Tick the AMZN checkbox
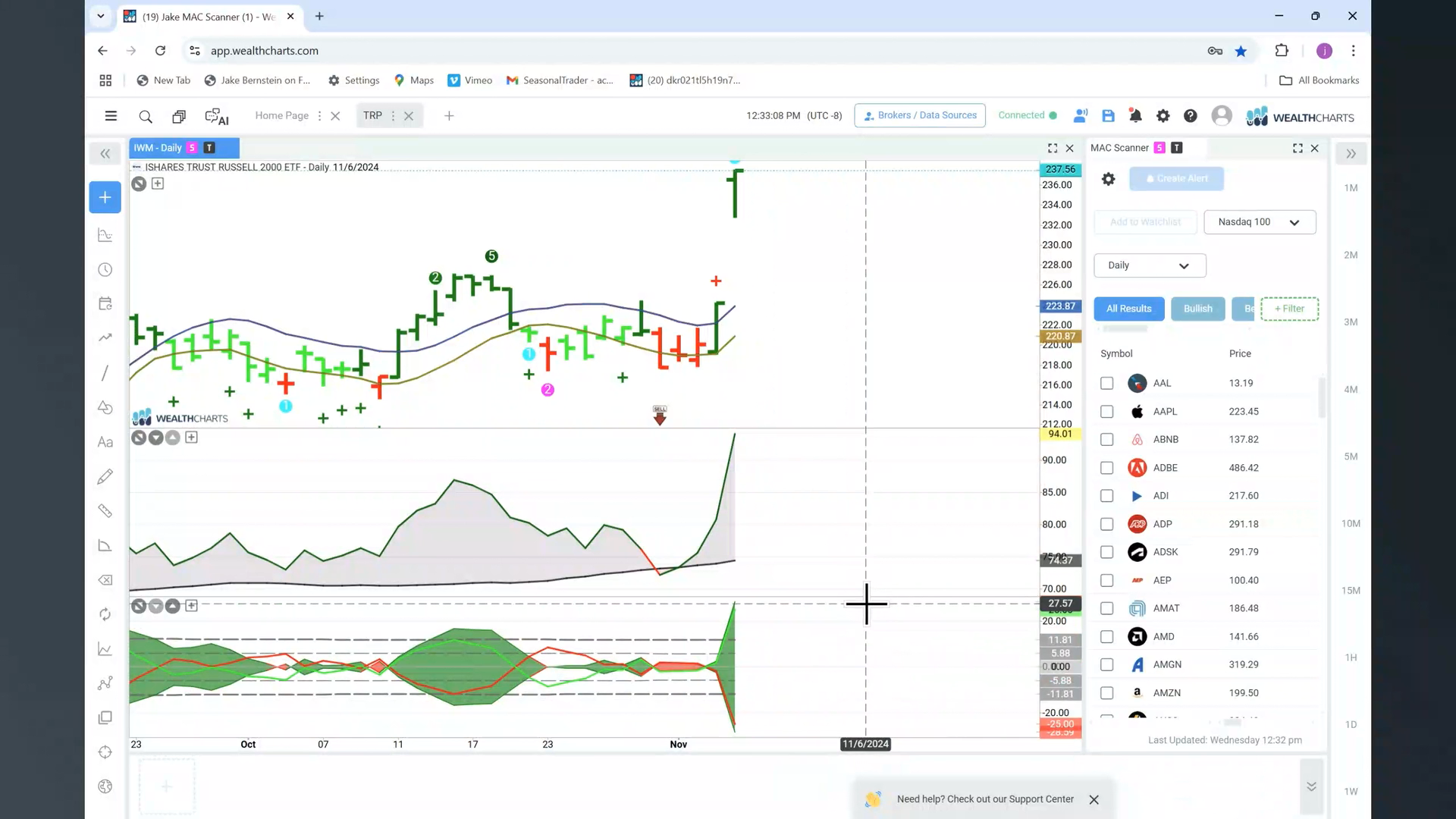 (1106, 693)
